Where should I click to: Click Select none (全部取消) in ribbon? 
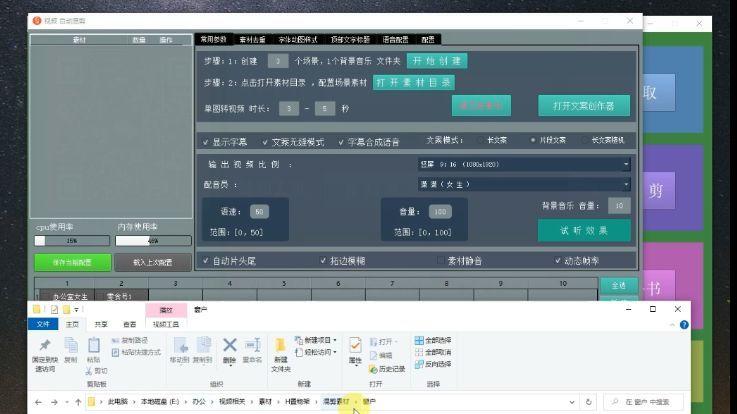point(433,352)
